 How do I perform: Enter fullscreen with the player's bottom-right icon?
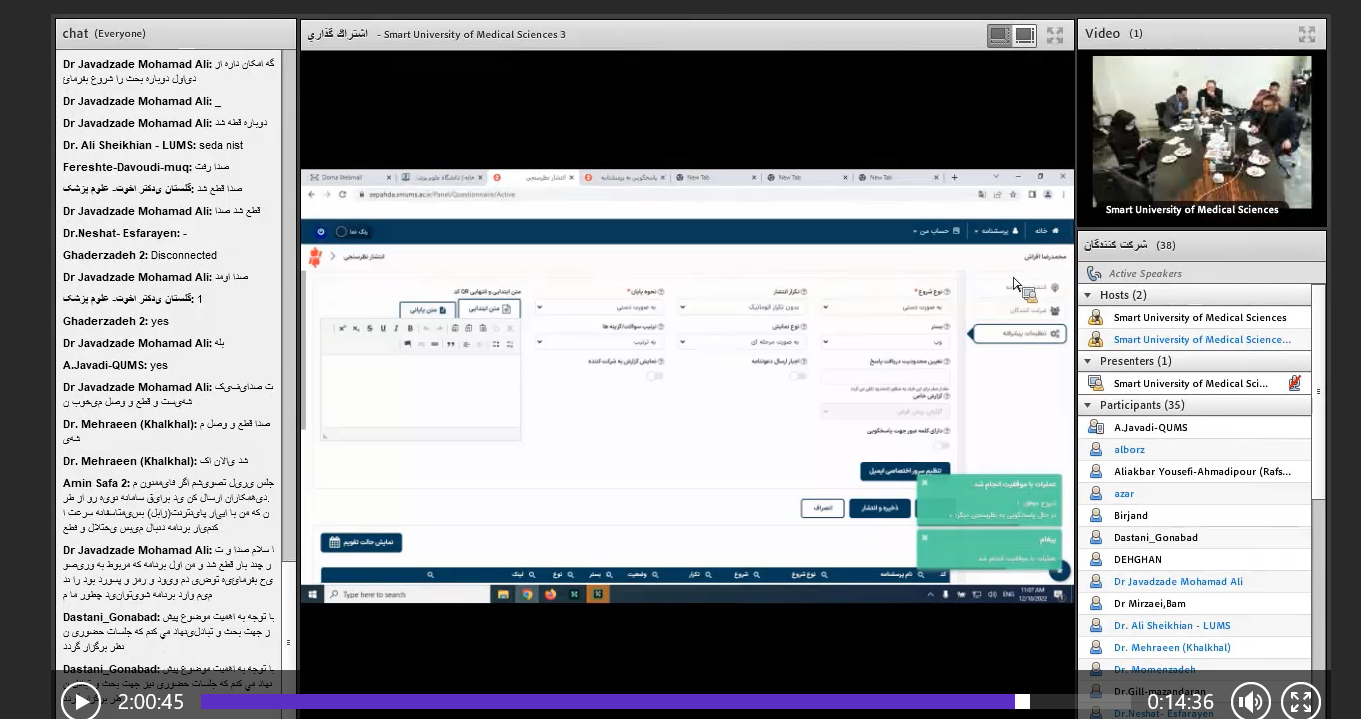tap(1301, 702)
